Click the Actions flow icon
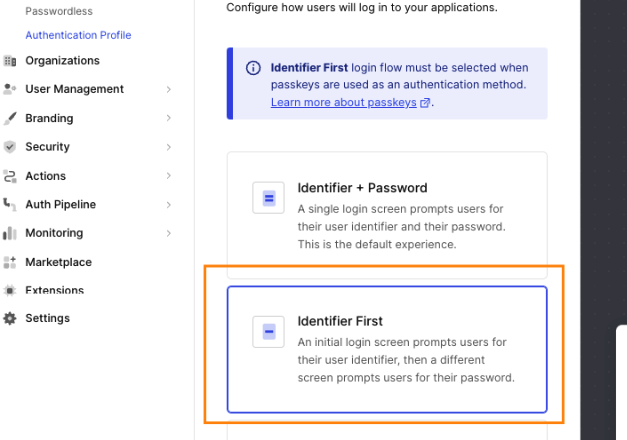This screenshot has width=627, height=440. tap(10, 176)
